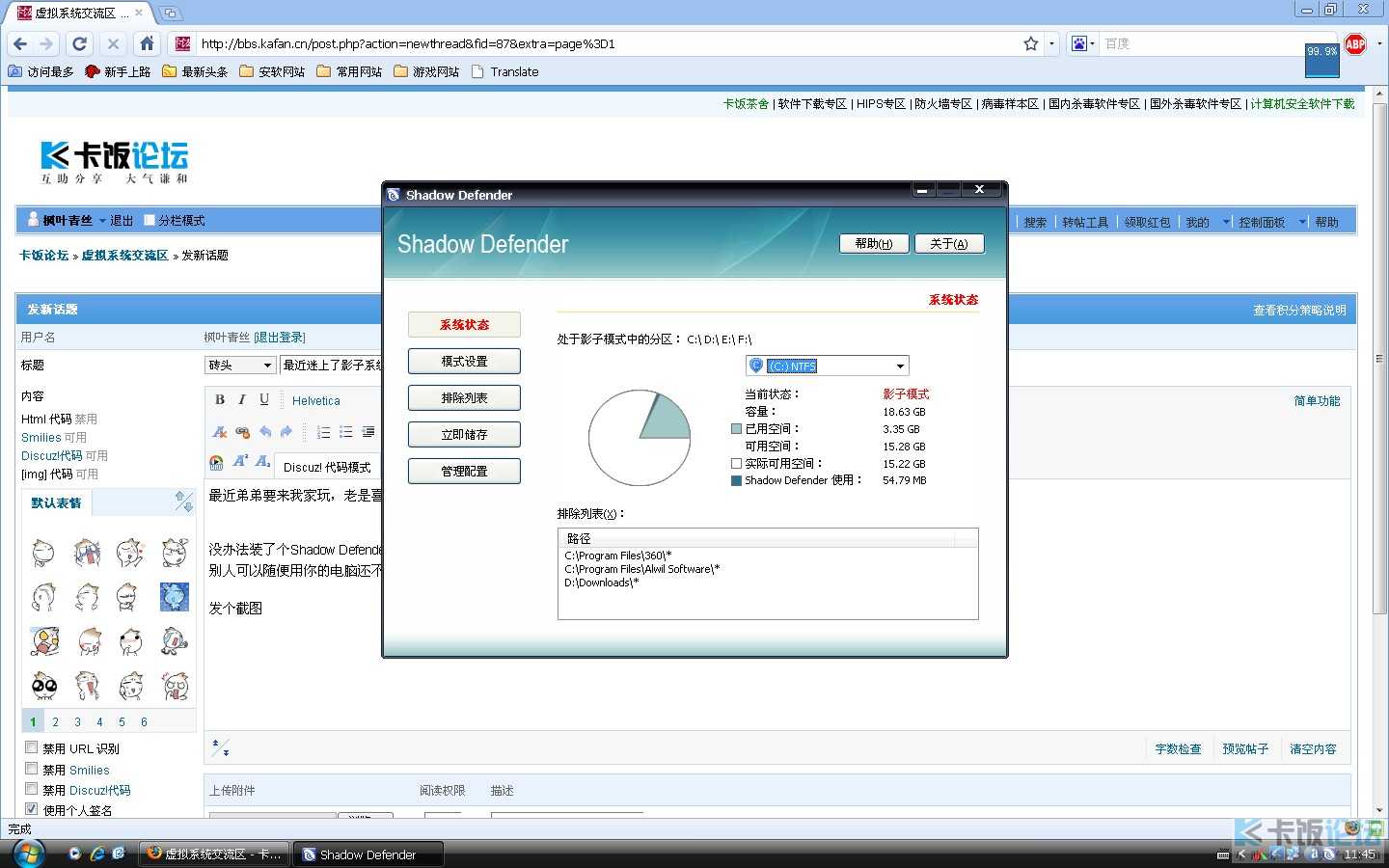Click the stop loading X icon
Viewport: 1389px width, 868px height.
[x=113, y=43]
